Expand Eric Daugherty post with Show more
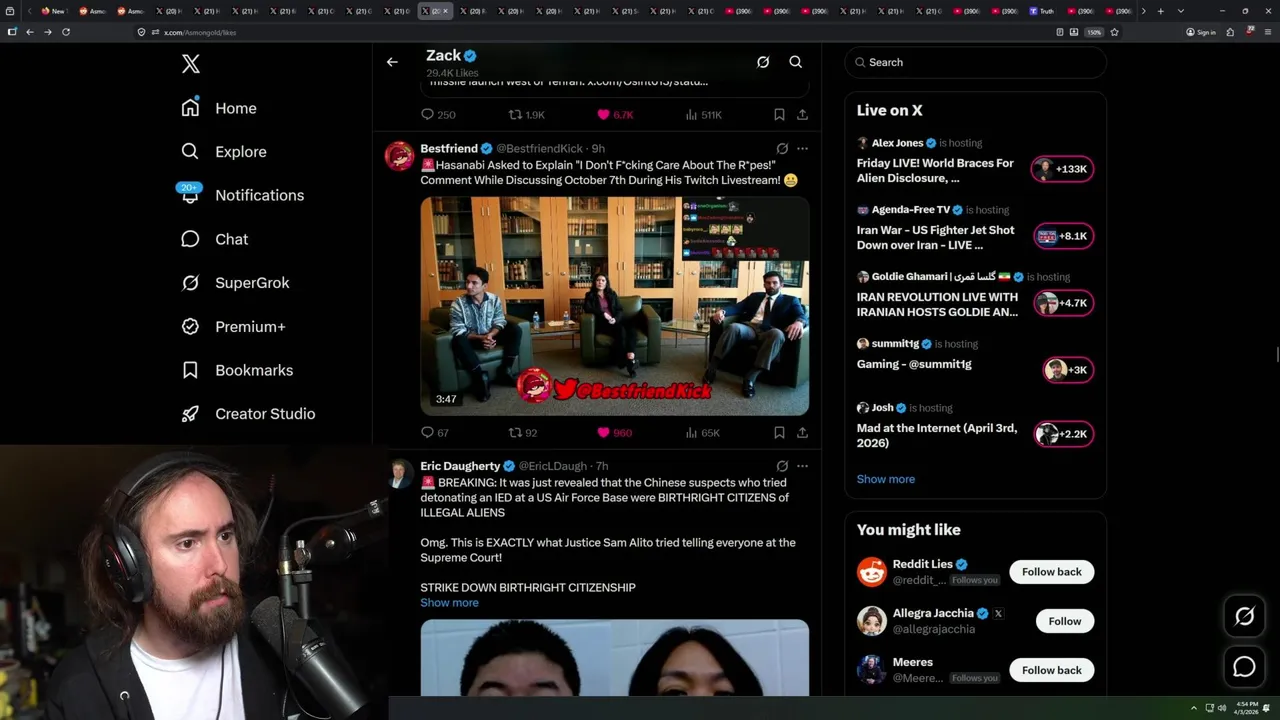Viewport: 1280px width, 720px height. 449,603
